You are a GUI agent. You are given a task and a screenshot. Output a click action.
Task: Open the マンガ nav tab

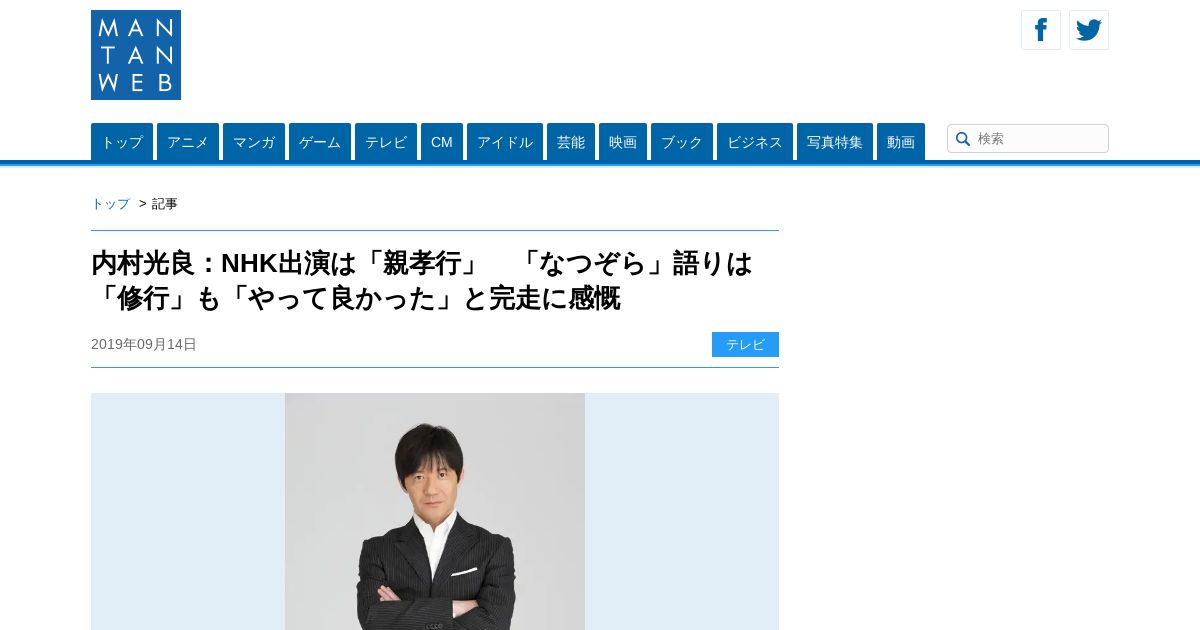254,142
